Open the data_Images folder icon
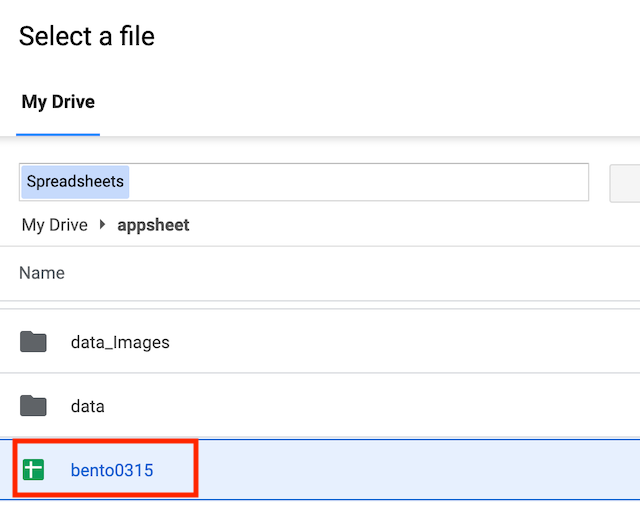This screenshot has height=511, width=640. click(33, 342)
